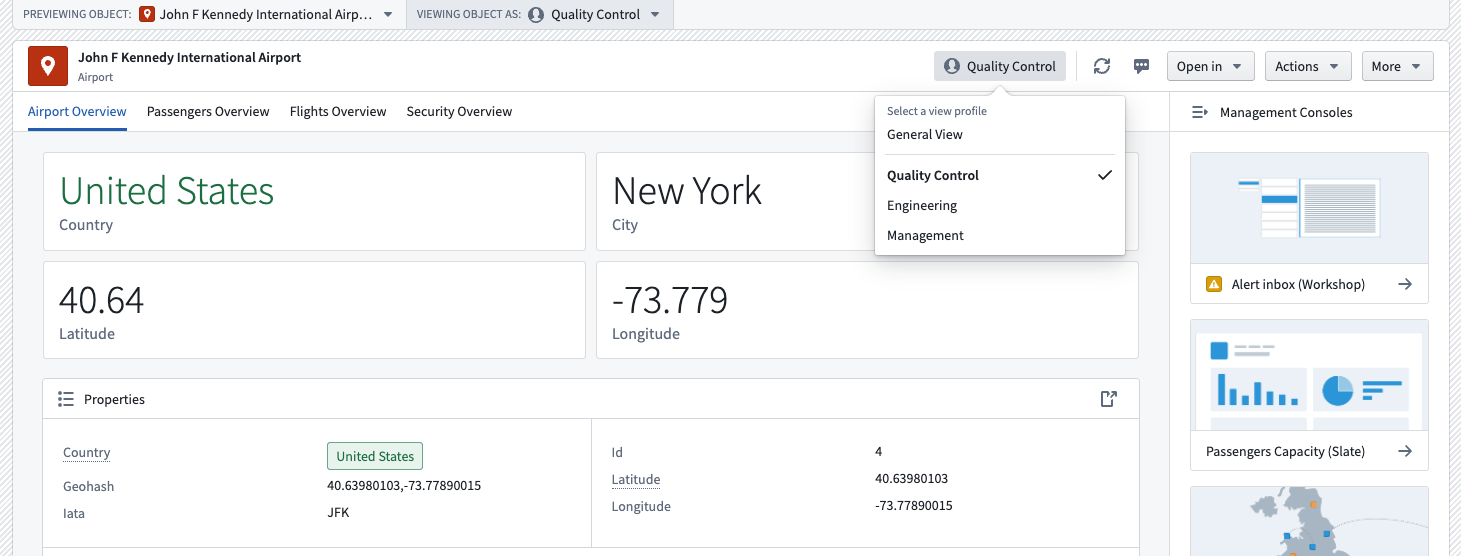
Task: Collapse the Management Consoles panel icon
Action: (x=1200, y=112)
